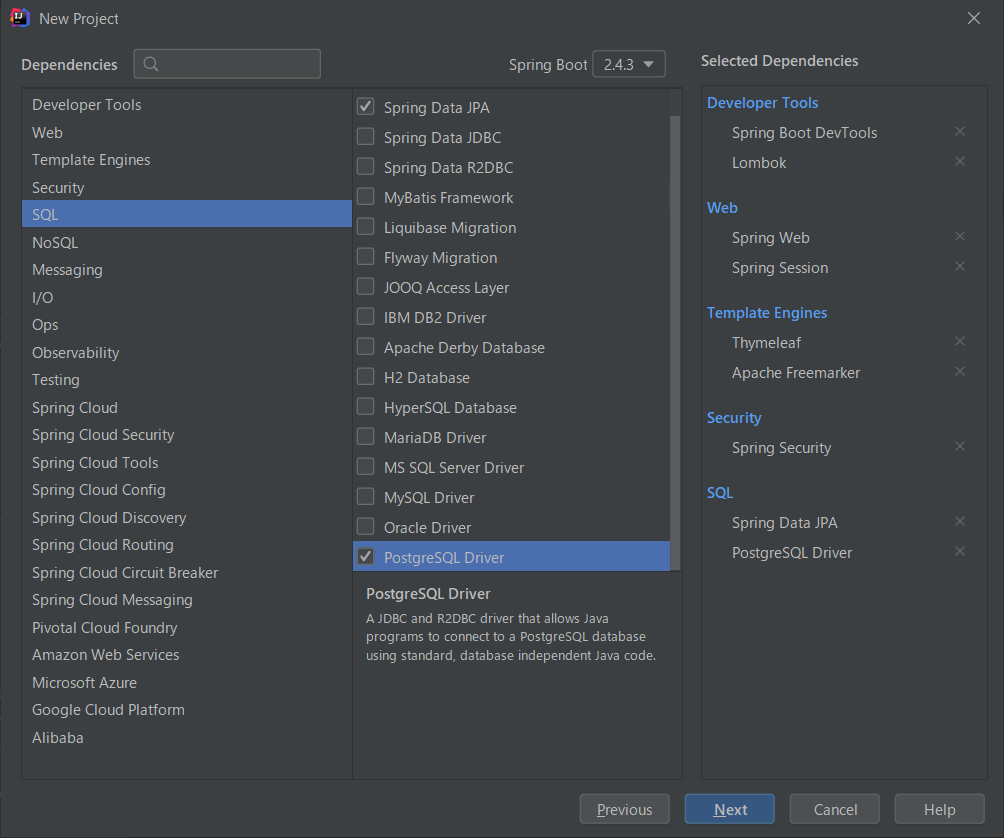Select Developer Tools category
Screen dimensions: 1004x838
click(x=187, y=104)
